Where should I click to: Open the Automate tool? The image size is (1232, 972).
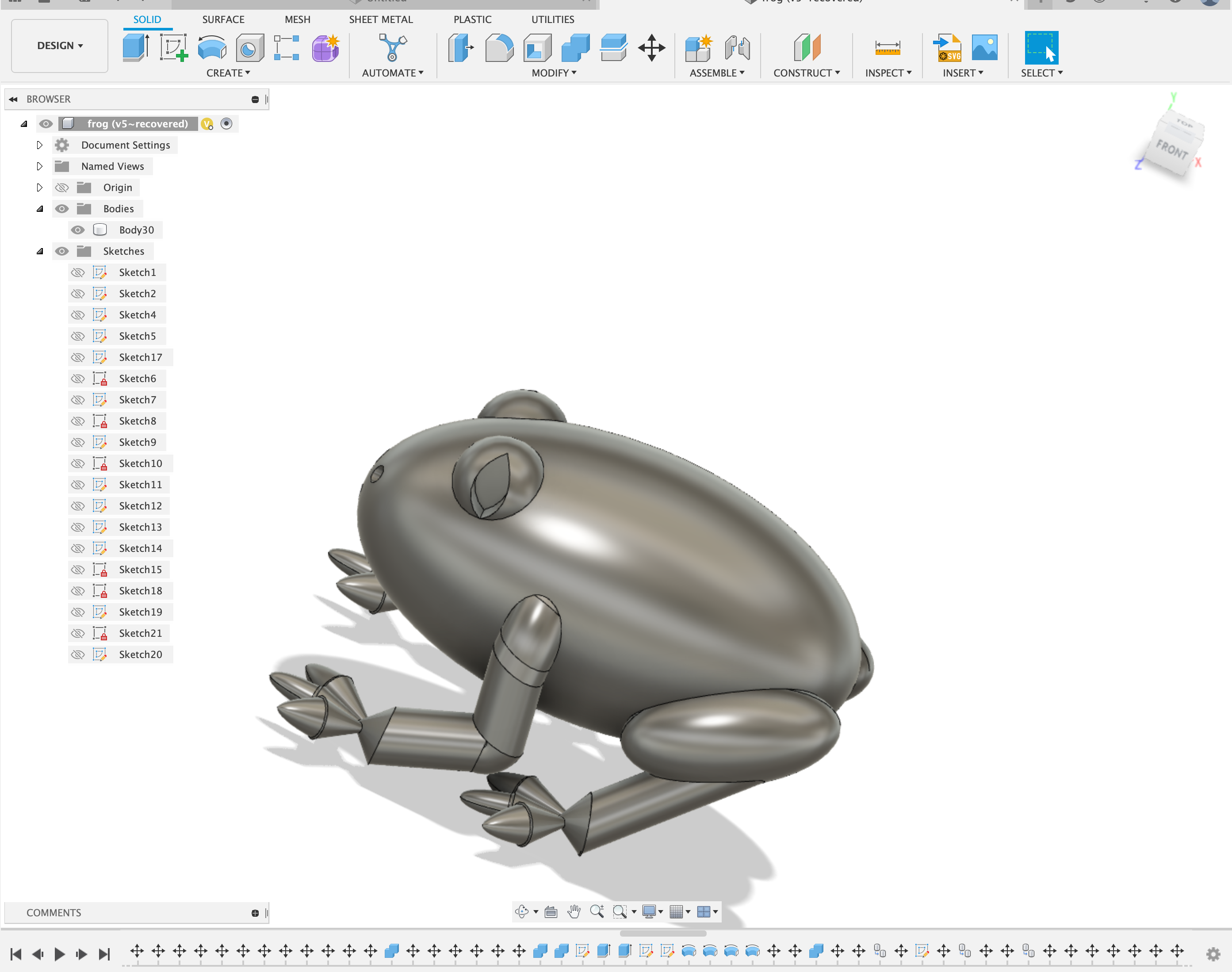click(x=392, y=48)
